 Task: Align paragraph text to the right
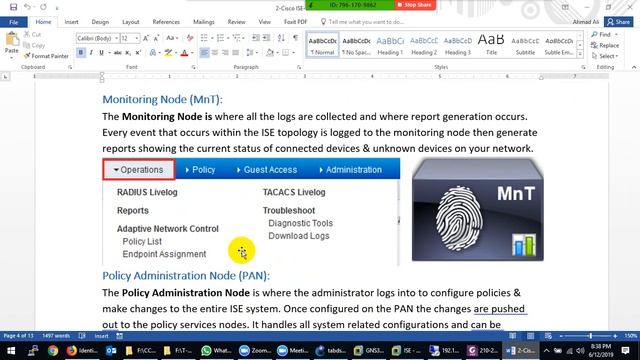click(225, 53)
